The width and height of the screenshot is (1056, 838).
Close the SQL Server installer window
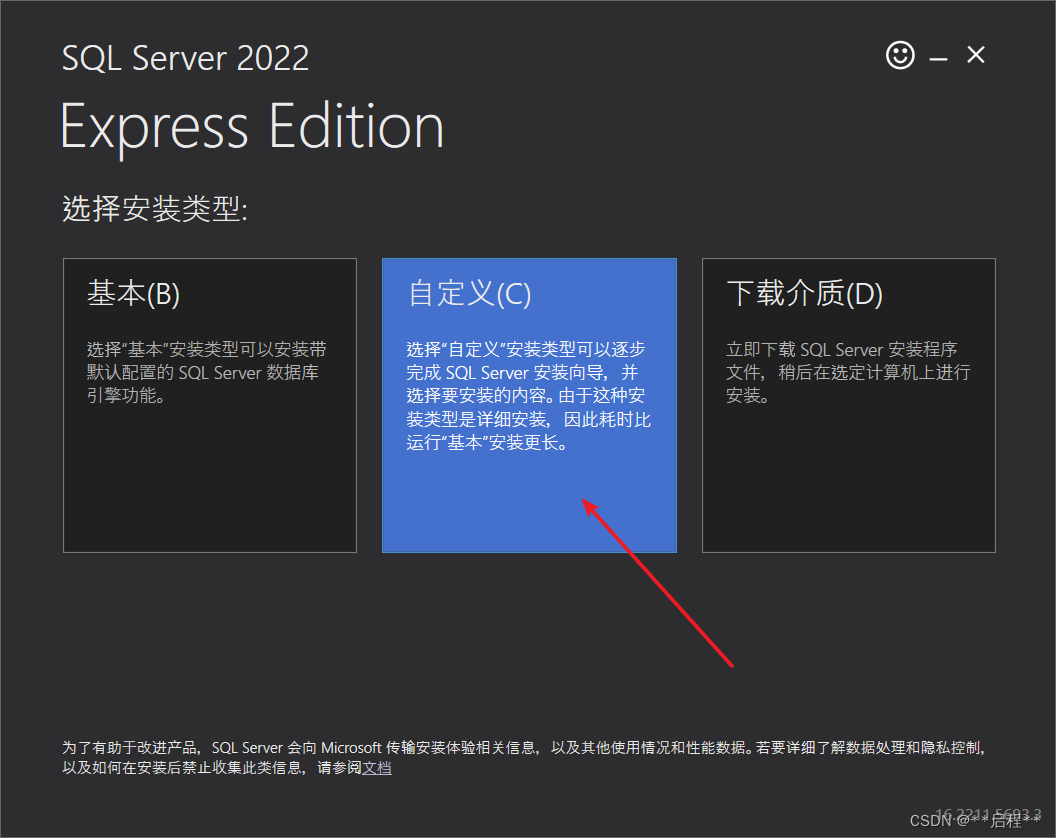(x=976, y=55)
